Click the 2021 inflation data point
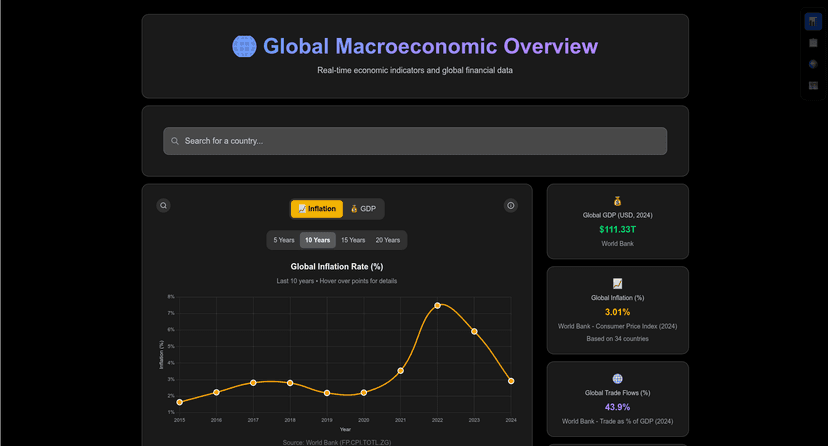Viewport: 828px width, 446px height. pyautogui.click(x=401, y=371)
